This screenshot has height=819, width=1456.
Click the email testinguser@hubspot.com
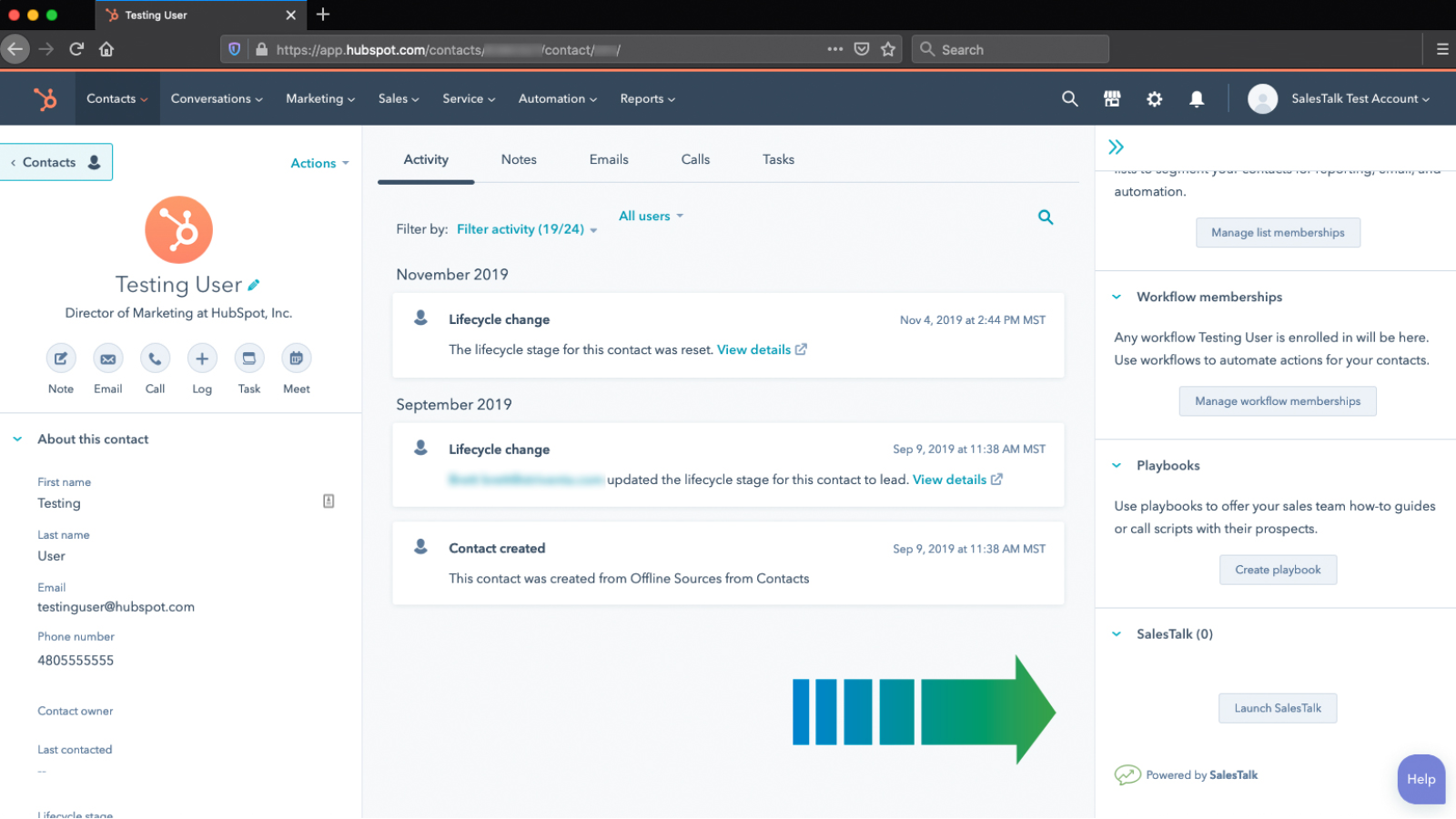[116, 607]
